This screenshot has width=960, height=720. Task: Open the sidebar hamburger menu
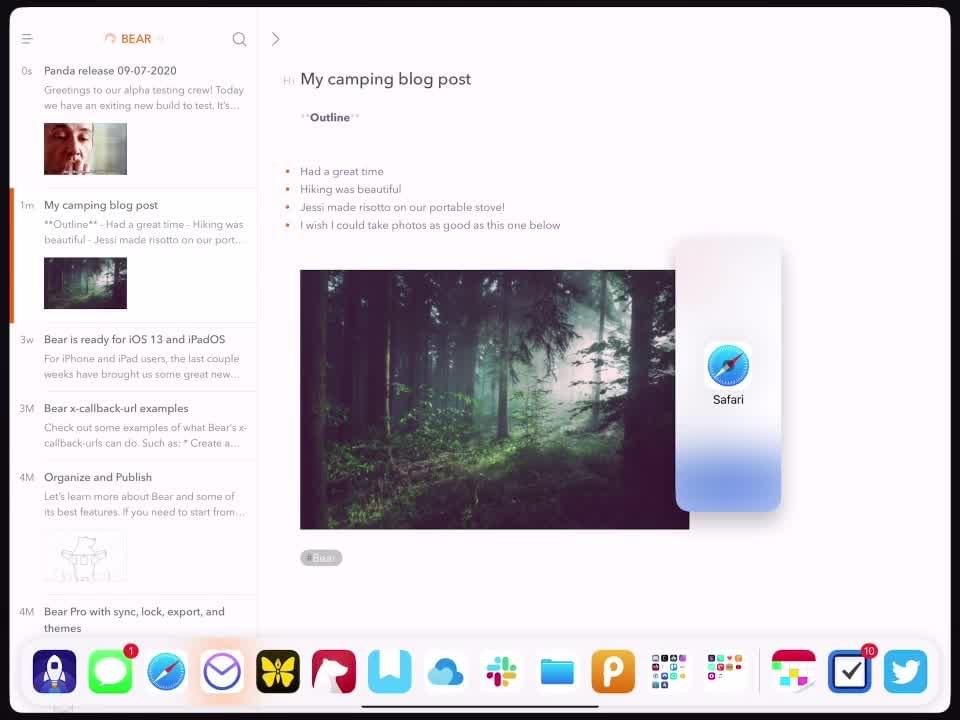coord(27,39)
